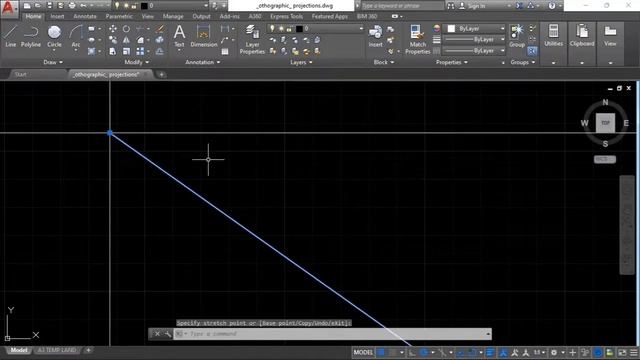Viewport: 640px width, 360px height.
Task: Toggle hardware acceleration in status bar
Action: pyautogui.click(x=598, y=352)
